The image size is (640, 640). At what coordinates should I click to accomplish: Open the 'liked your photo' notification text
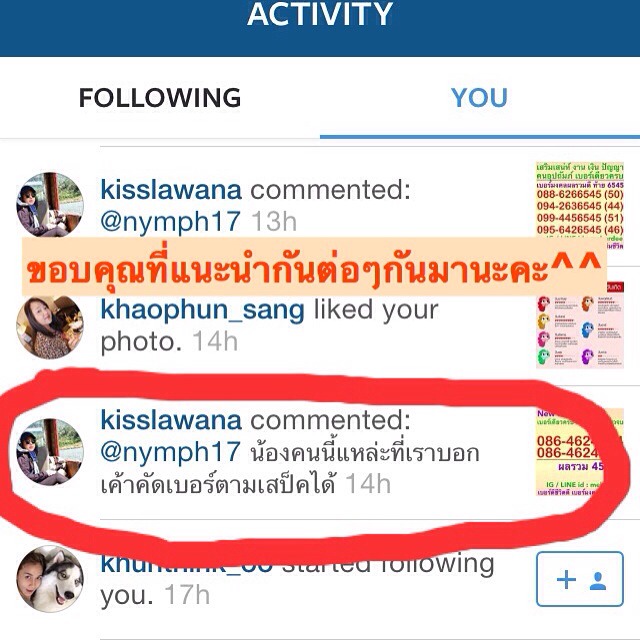tap(269, 326)
